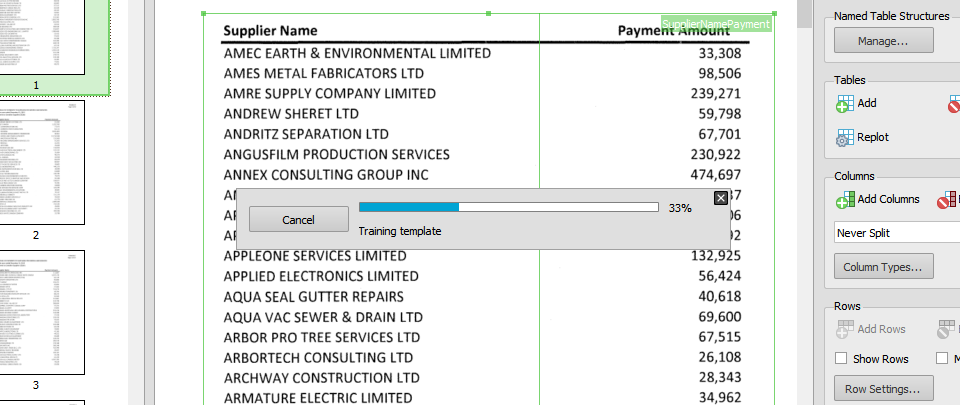Image resolution: width=960 pixels, height=405 pixels.
Task: Click ANDREW SHERET LTD text
Action: pyautogui.click(x=291, y=114)
